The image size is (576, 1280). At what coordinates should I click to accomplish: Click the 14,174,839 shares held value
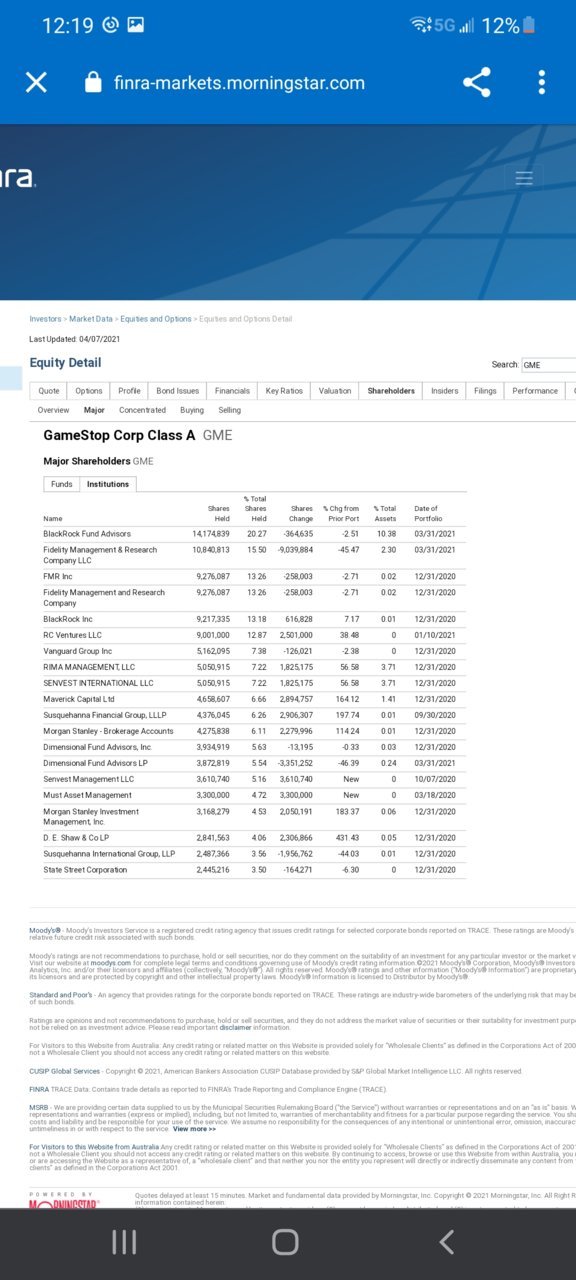(x=211, y=534)
